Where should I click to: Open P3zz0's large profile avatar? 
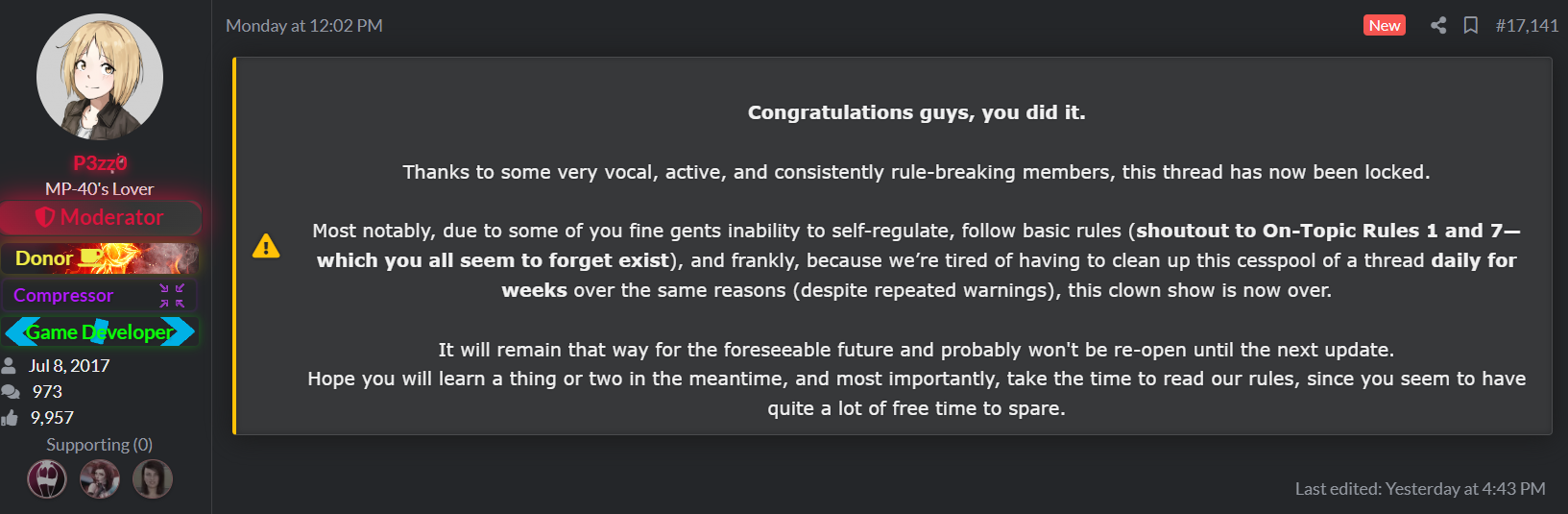coord(100,77)
